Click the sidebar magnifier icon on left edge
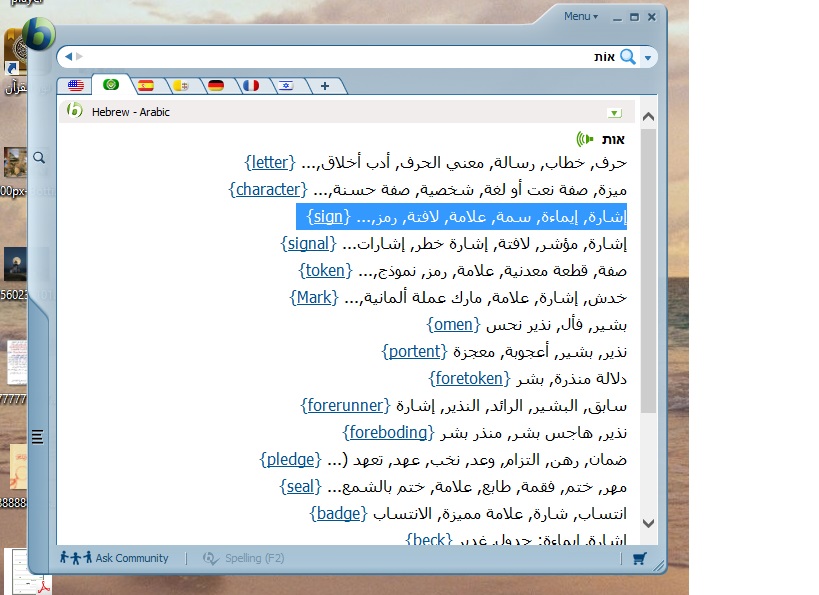Image resolution: width=819 pixels, height=595 pixels. [40, 157]
